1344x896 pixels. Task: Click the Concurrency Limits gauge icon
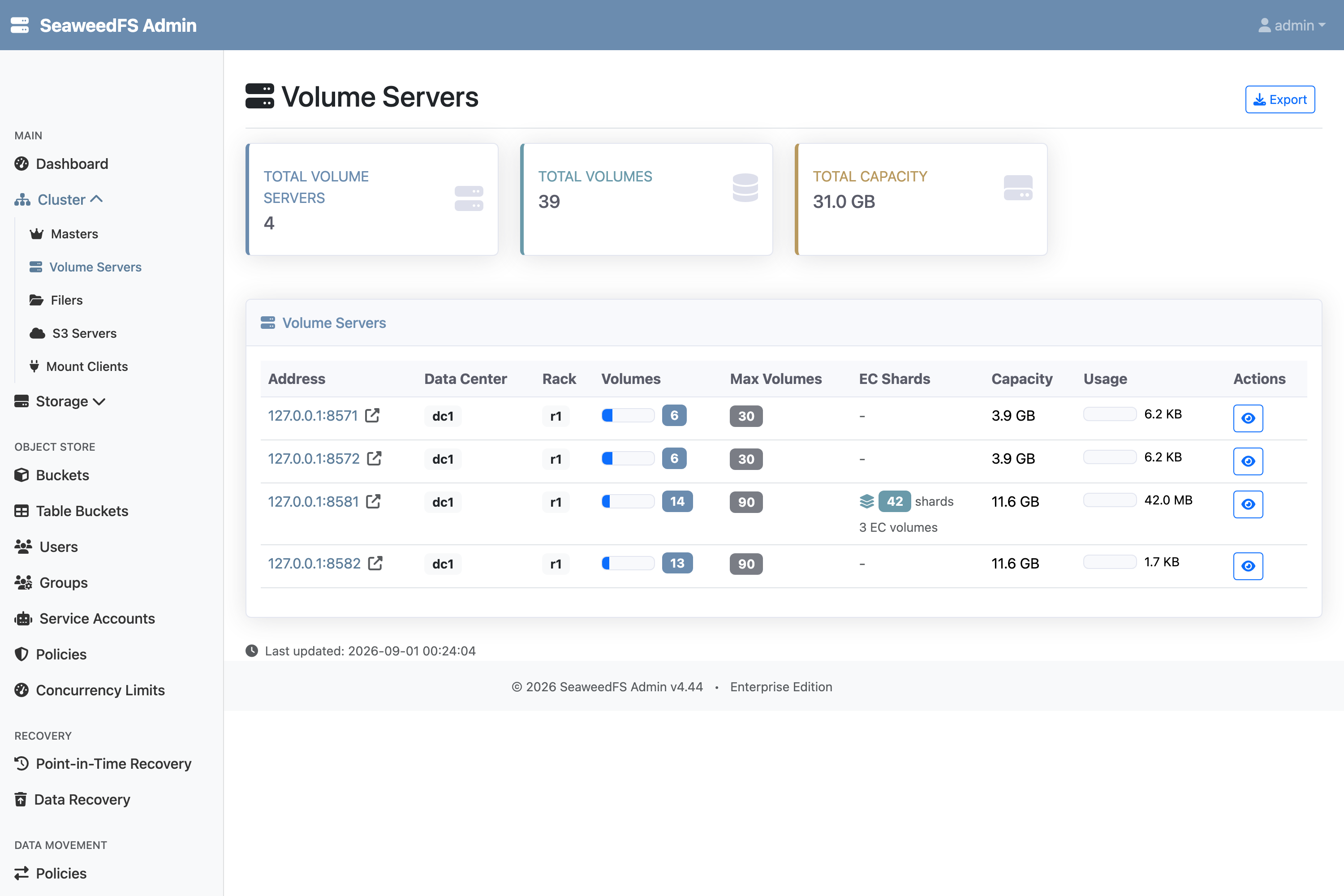(22, 690)
